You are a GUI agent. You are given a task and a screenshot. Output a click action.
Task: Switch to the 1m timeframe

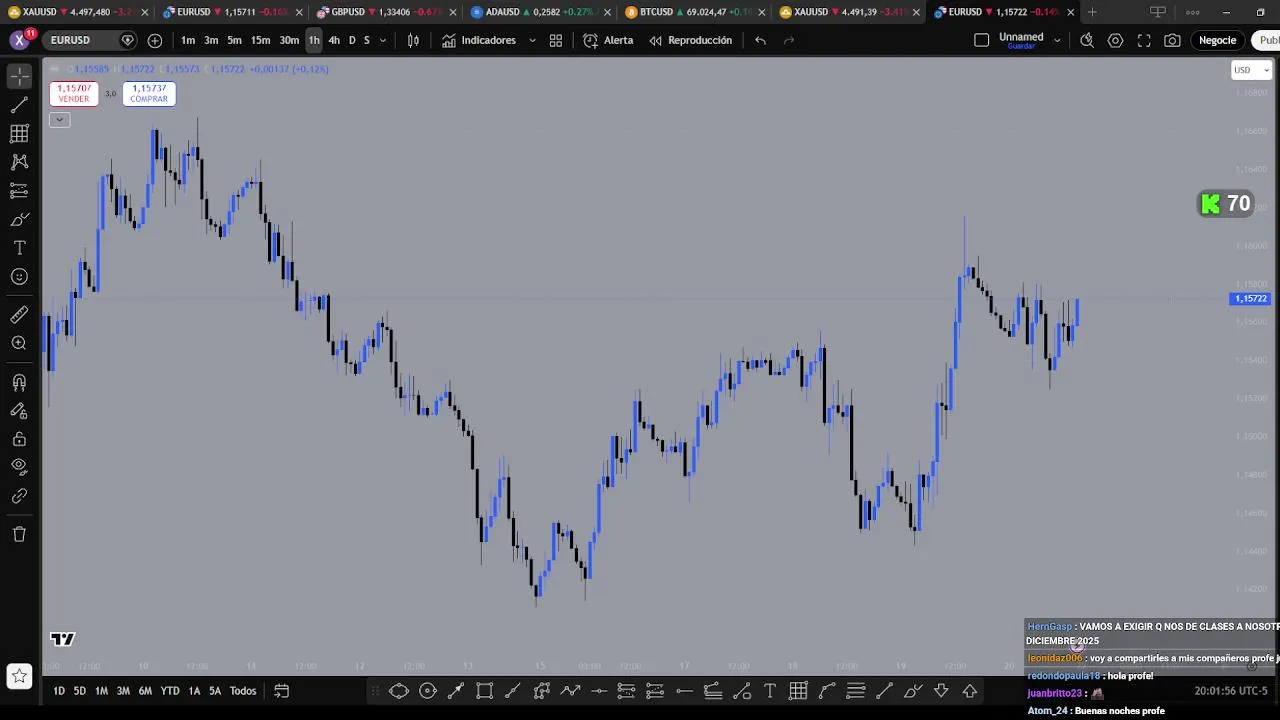click(188, 40)
